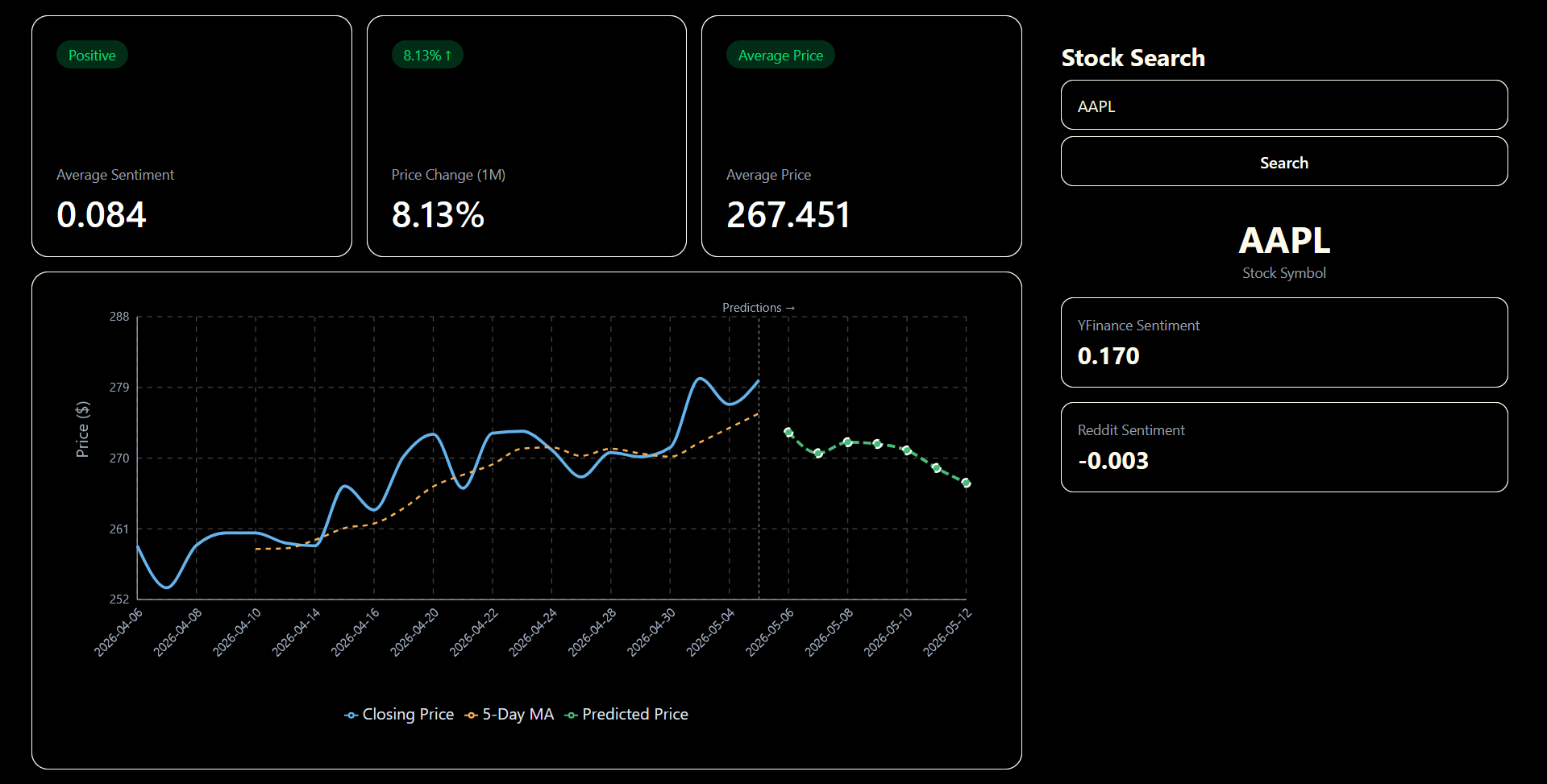1547x784 pixels.
Task: Click the Price ($) y-axis title
Action: [82, 429]
